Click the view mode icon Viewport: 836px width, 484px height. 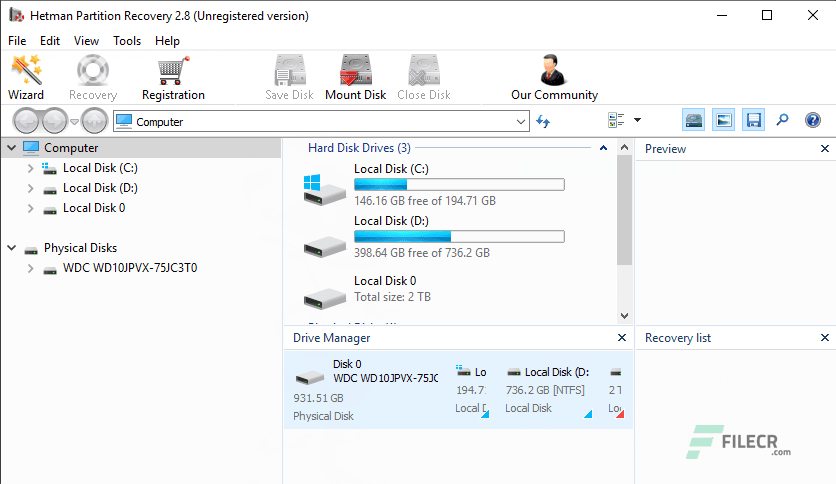tap(616, 120)
